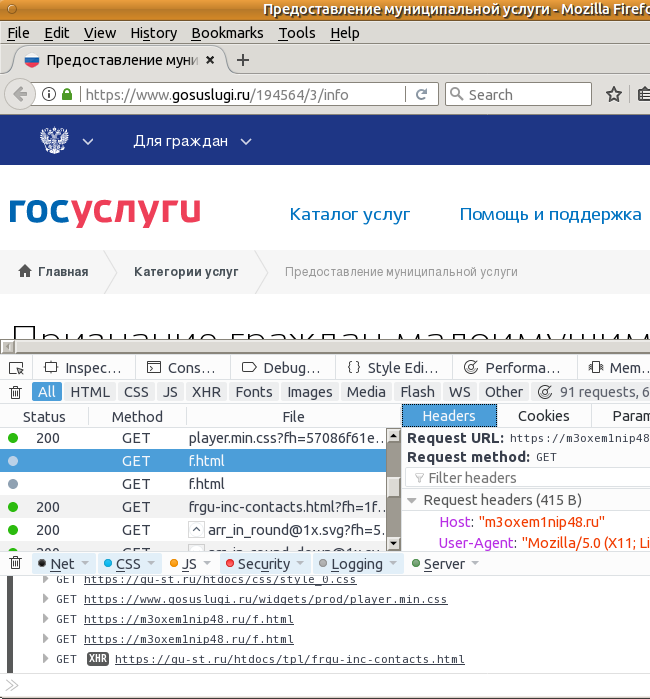650x699 pixels.
Task: Toggle the Media network filter
Action: click(x=366, y=392)
